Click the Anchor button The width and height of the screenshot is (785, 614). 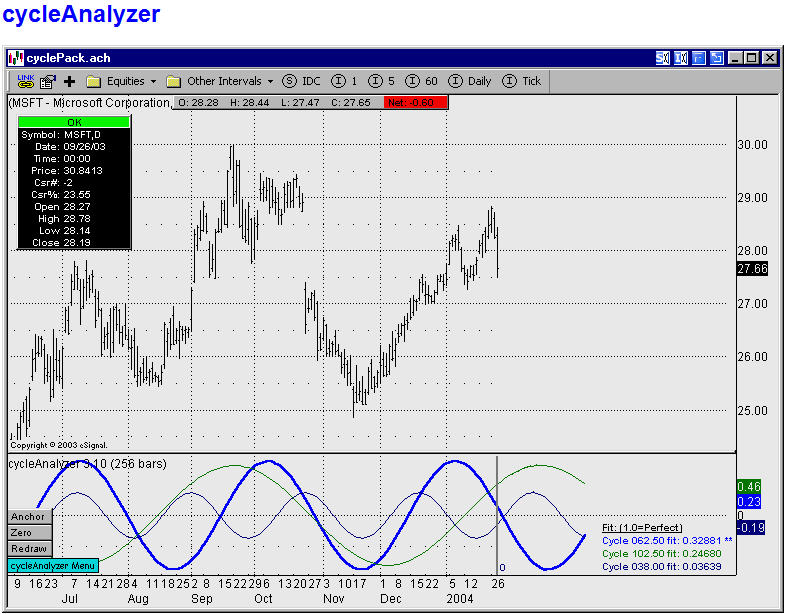click(x=30, y=517)
